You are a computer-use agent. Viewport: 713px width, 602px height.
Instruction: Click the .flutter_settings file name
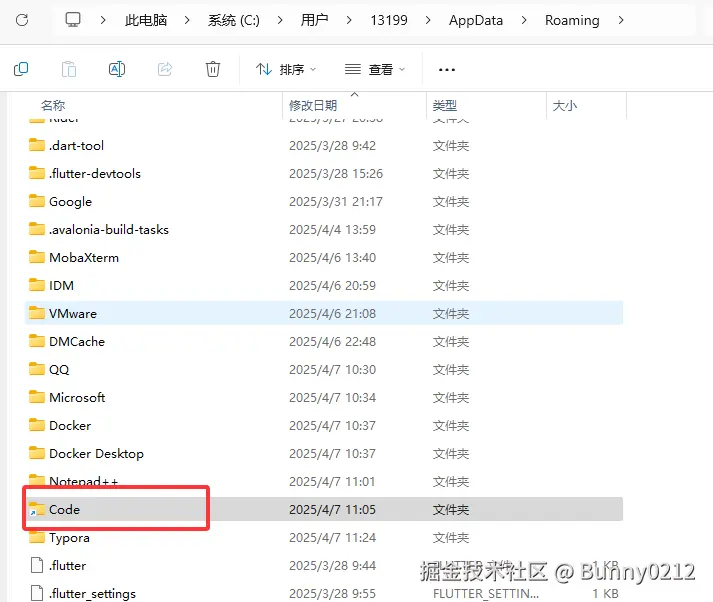[x=93, y=594]
